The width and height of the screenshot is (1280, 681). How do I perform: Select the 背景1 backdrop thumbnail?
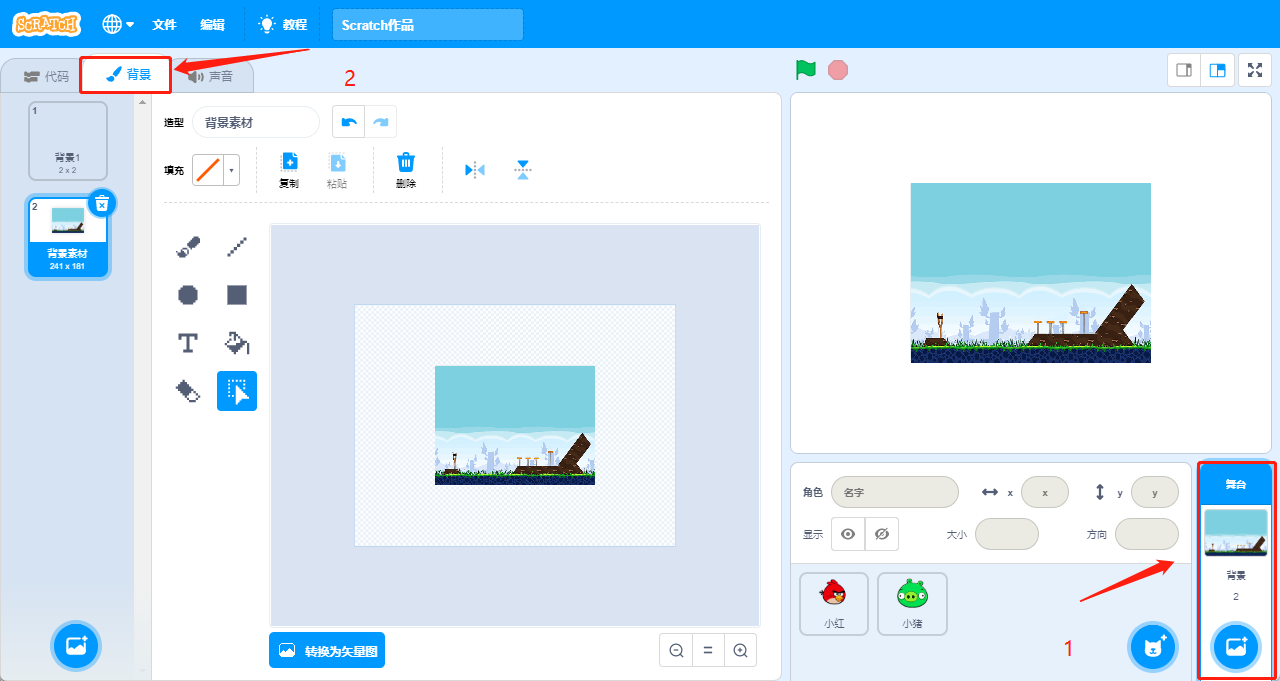[x=68, y=141]
